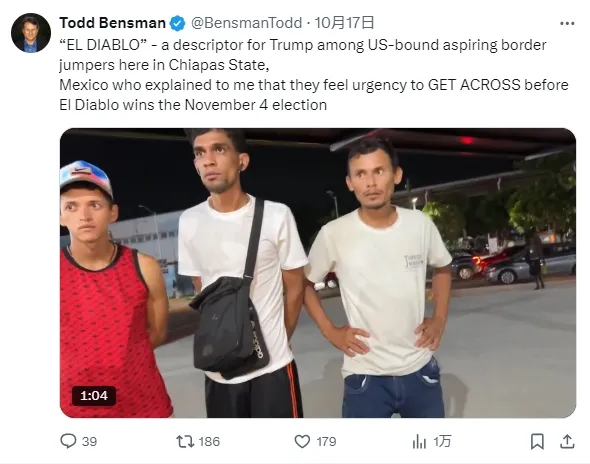
Task: Click the @BensmanTodd handle
Action: click(246, 23)
